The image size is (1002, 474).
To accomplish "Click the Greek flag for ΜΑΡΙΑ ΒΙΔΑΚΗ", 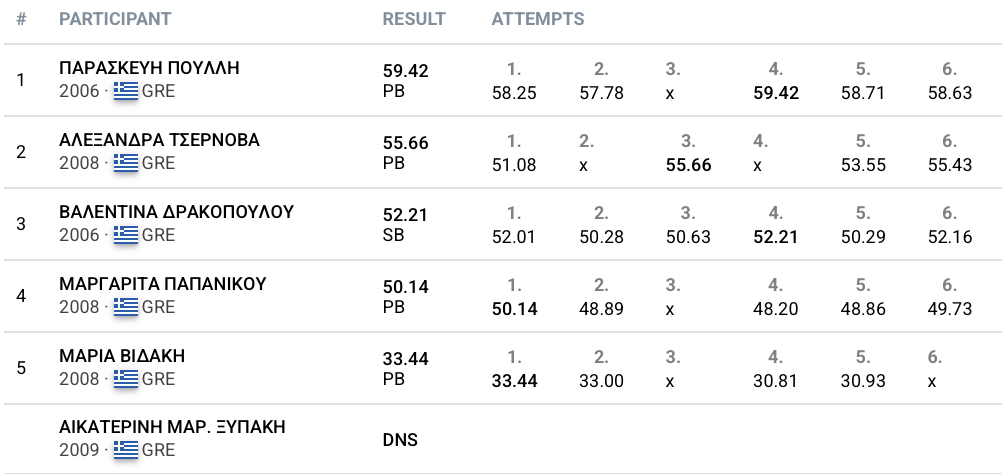I will [x=126, y=379].
